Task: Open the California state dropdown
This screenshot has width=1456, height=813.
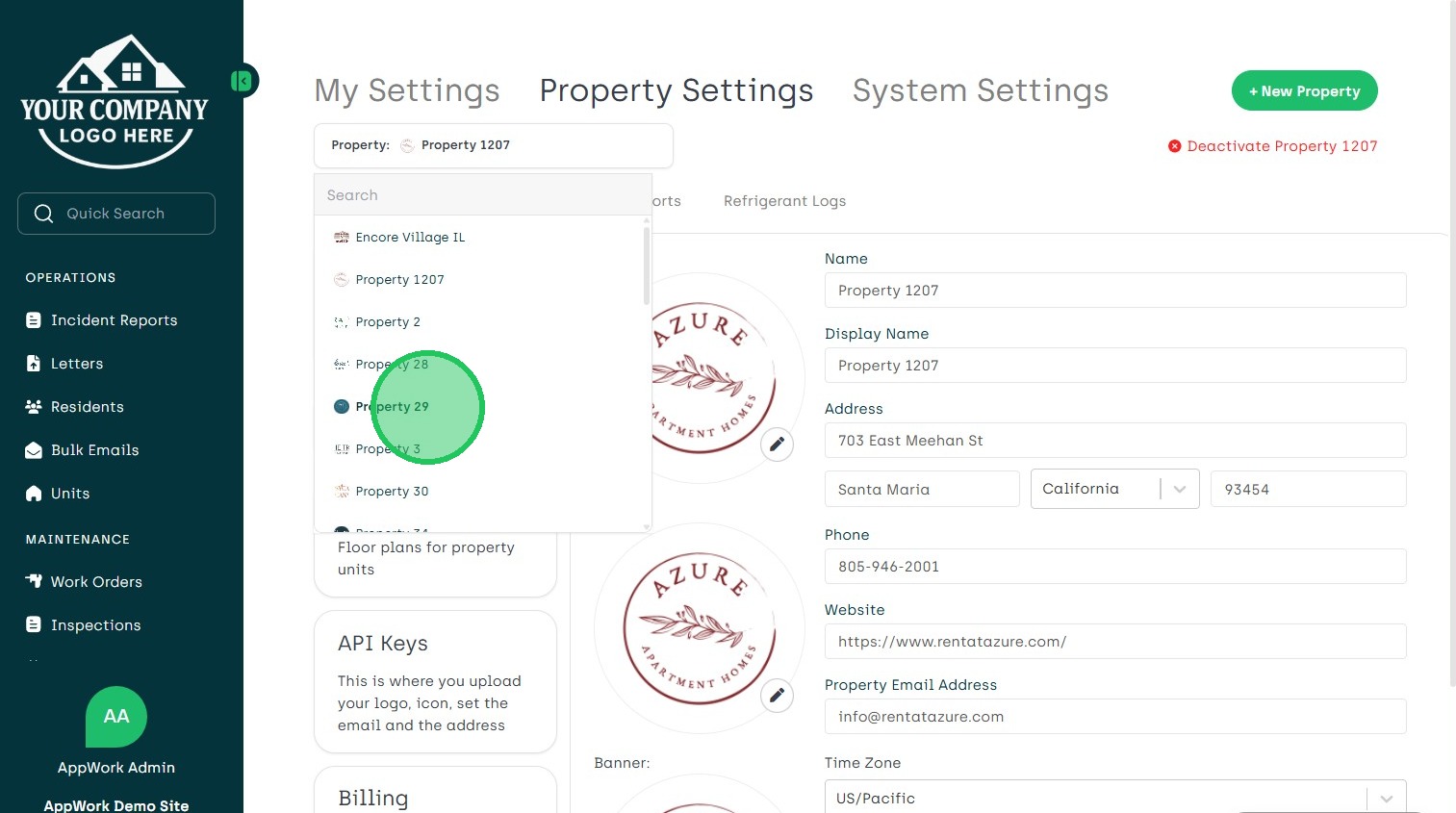Action: click(x=1114, y=489)
